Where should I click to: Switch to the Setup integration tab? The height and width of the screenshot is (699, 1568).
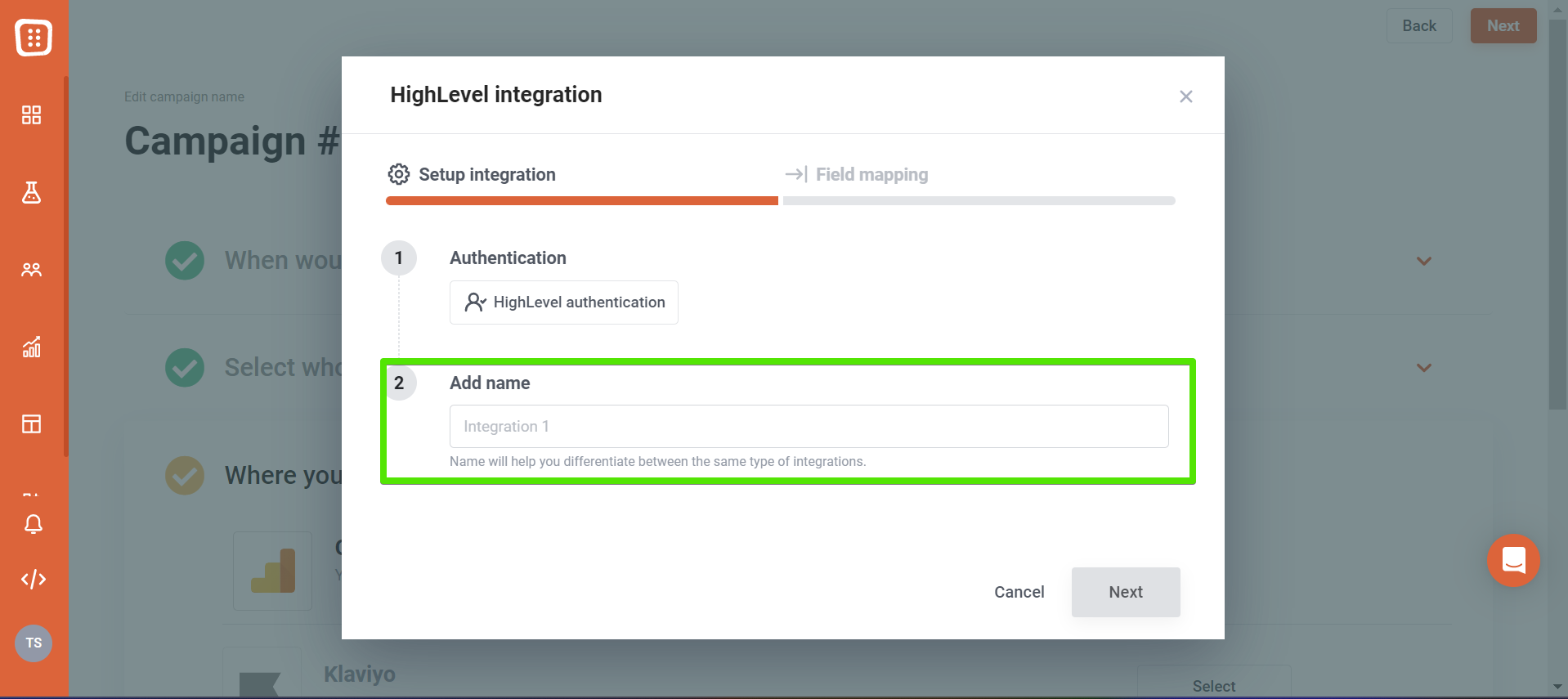pyautogui.click(x=472, y=175)
